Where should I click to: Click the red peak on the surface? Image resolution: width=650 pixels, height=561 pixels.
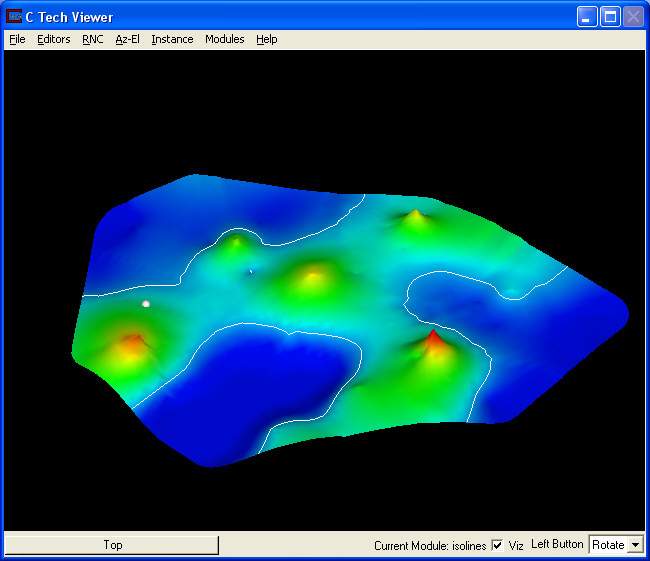pos(433,337)
